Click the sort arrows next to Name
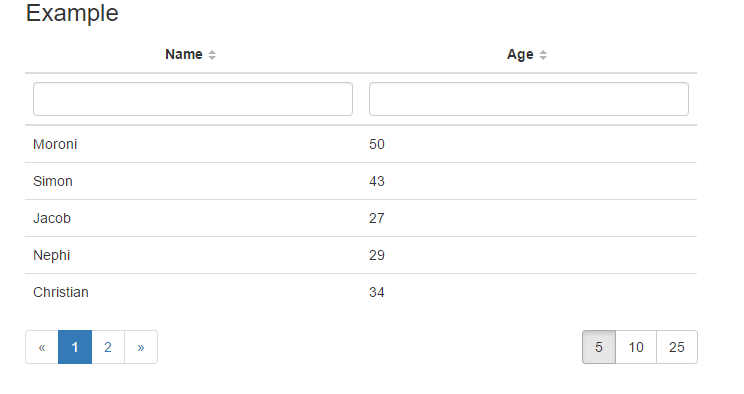744x394 pixels. (212, 55)
